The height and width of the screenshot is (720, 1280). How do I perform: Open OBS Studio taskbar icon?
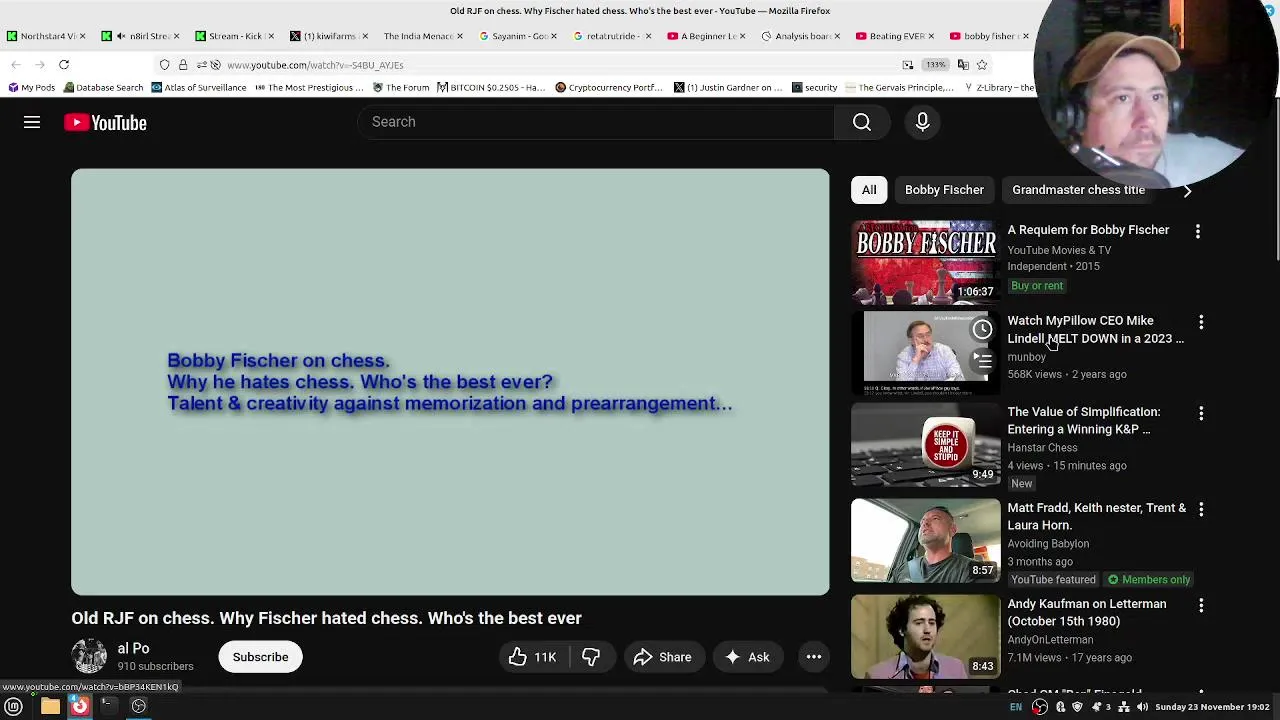pyautogui.click(x=139, y=707)
